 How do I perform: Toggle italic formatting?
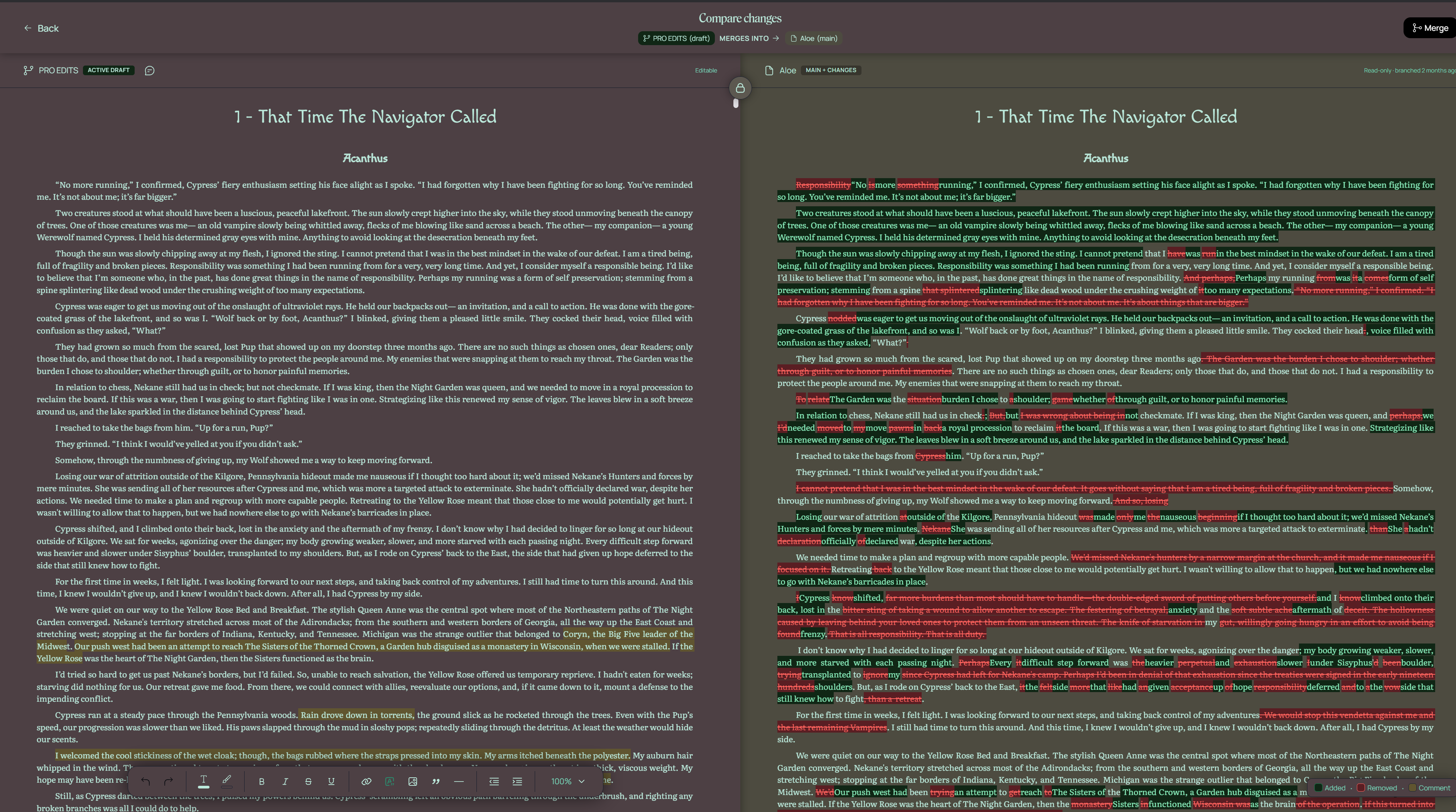coord(285,782)
